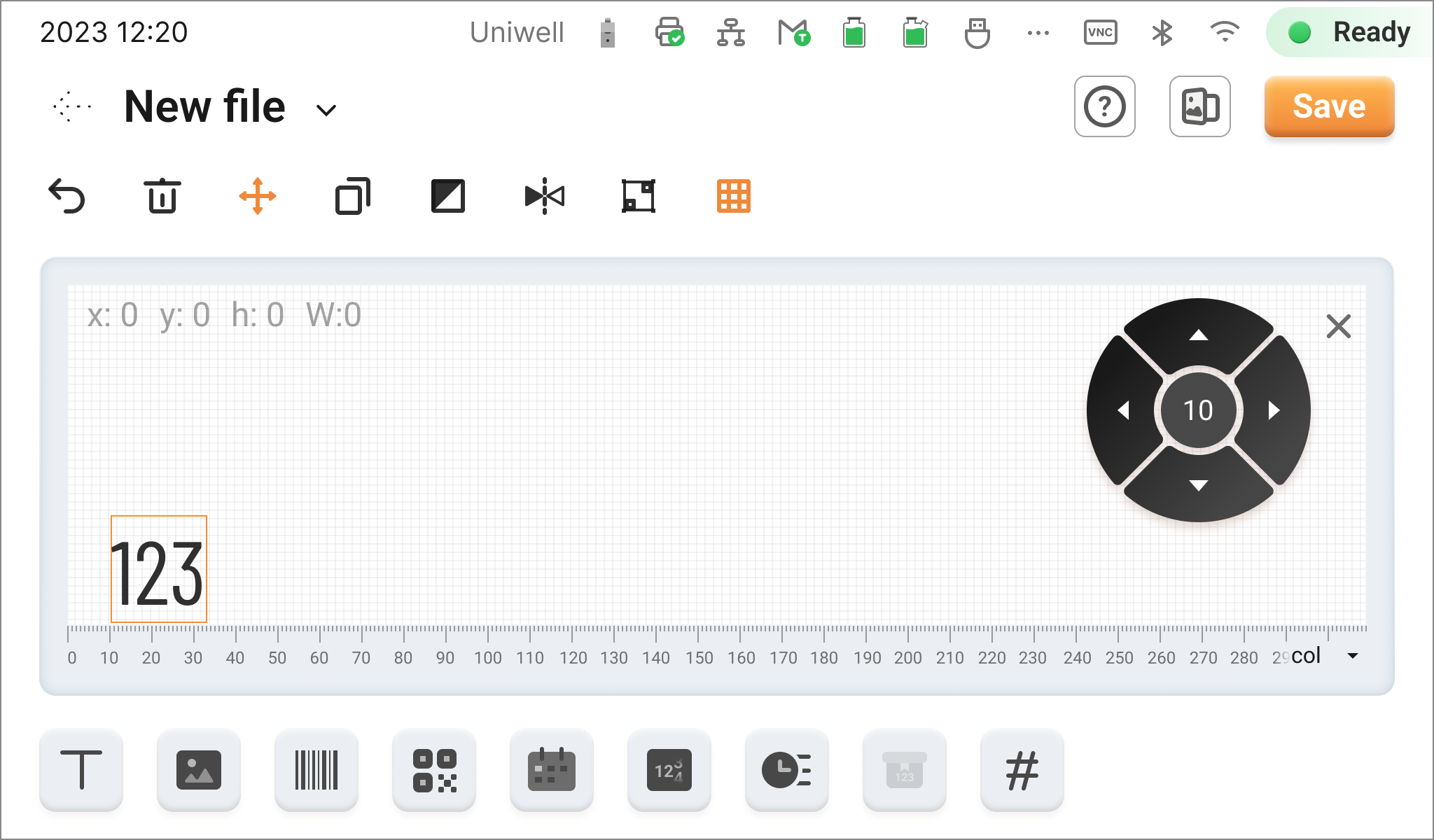Tap the step value 10 center
Viewport: 1434px width, 840px height.
1198,410
